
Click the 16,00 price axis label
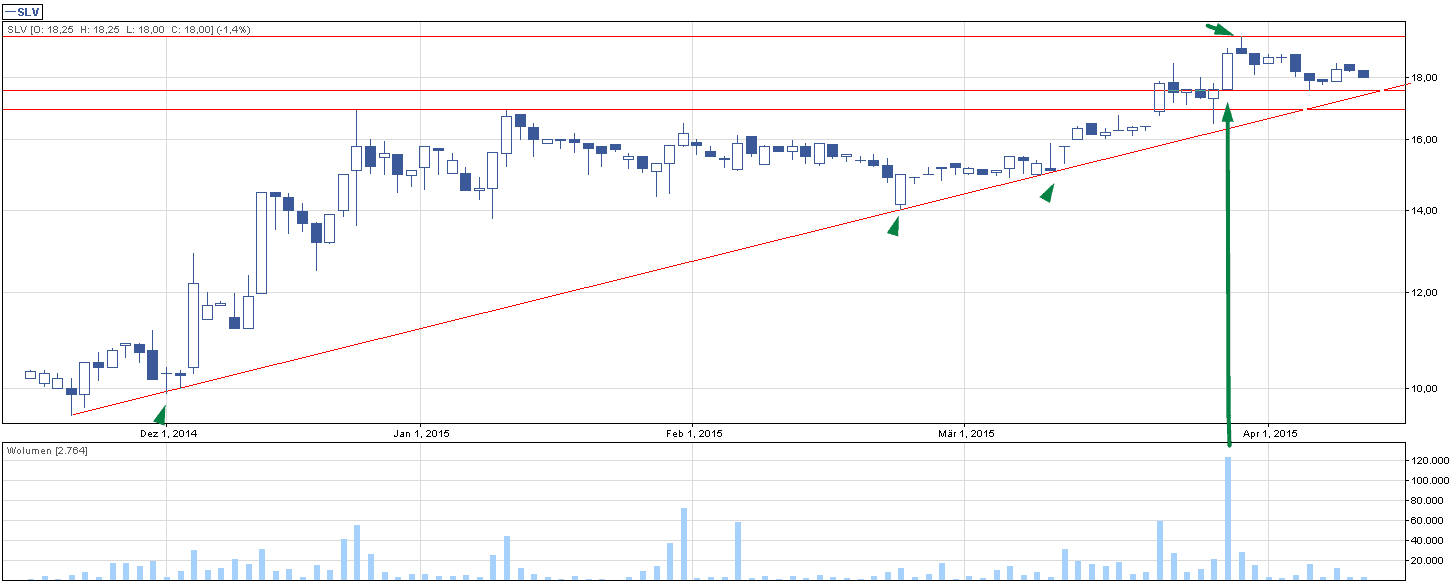click(x=1423, y=140)
